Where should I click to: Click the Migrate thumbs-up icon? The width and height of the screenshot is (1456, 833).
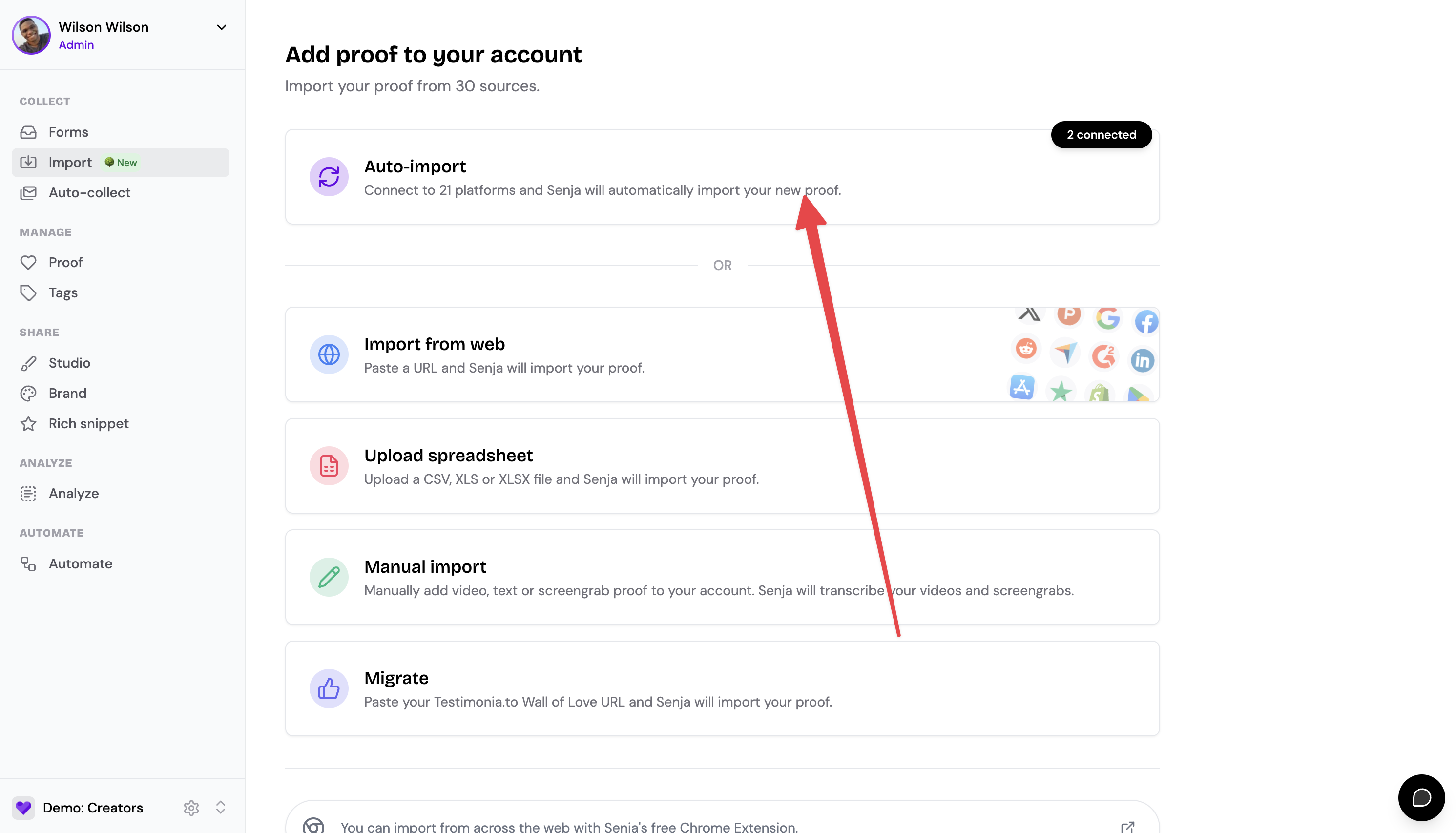pos(329,689)
